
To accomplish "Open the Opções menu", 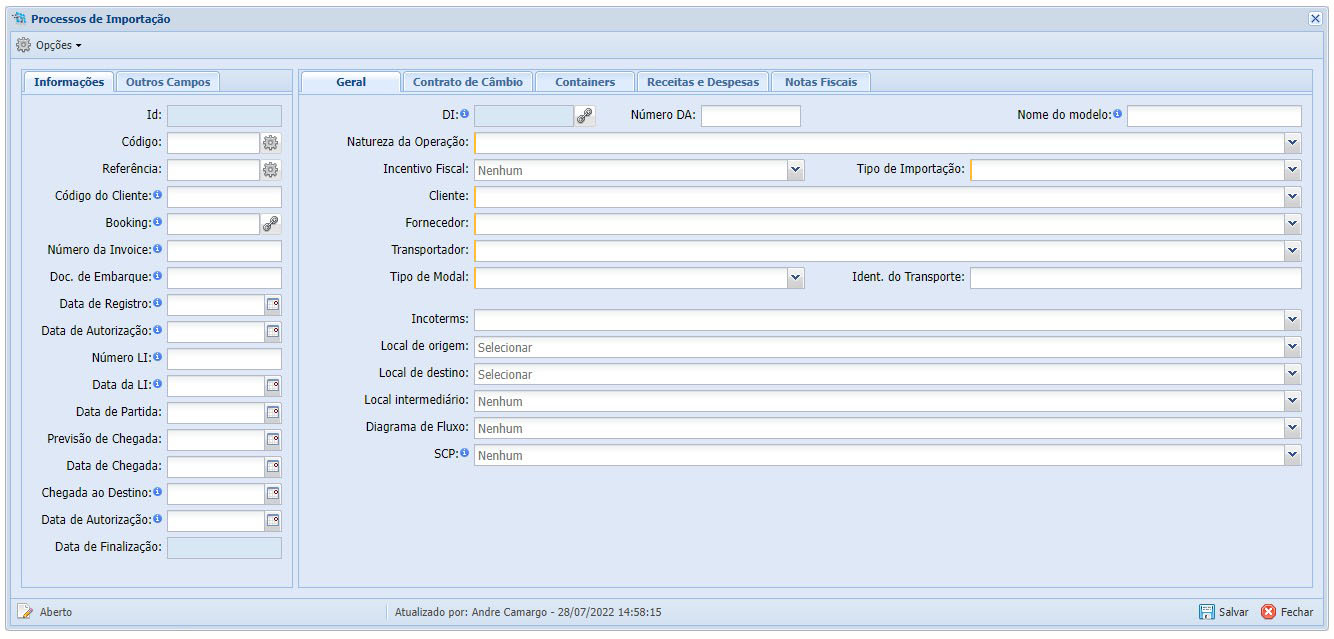I will click(x=49, y=45).
